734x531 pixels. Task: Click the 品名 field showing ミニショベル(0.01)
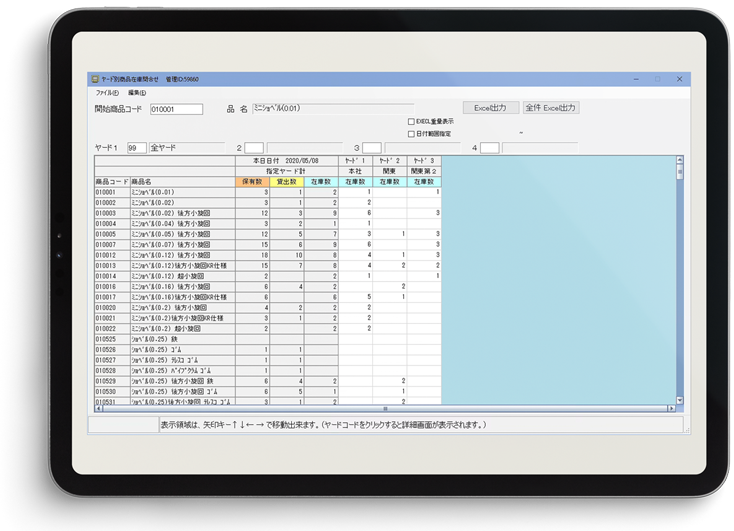pos(333,109)
